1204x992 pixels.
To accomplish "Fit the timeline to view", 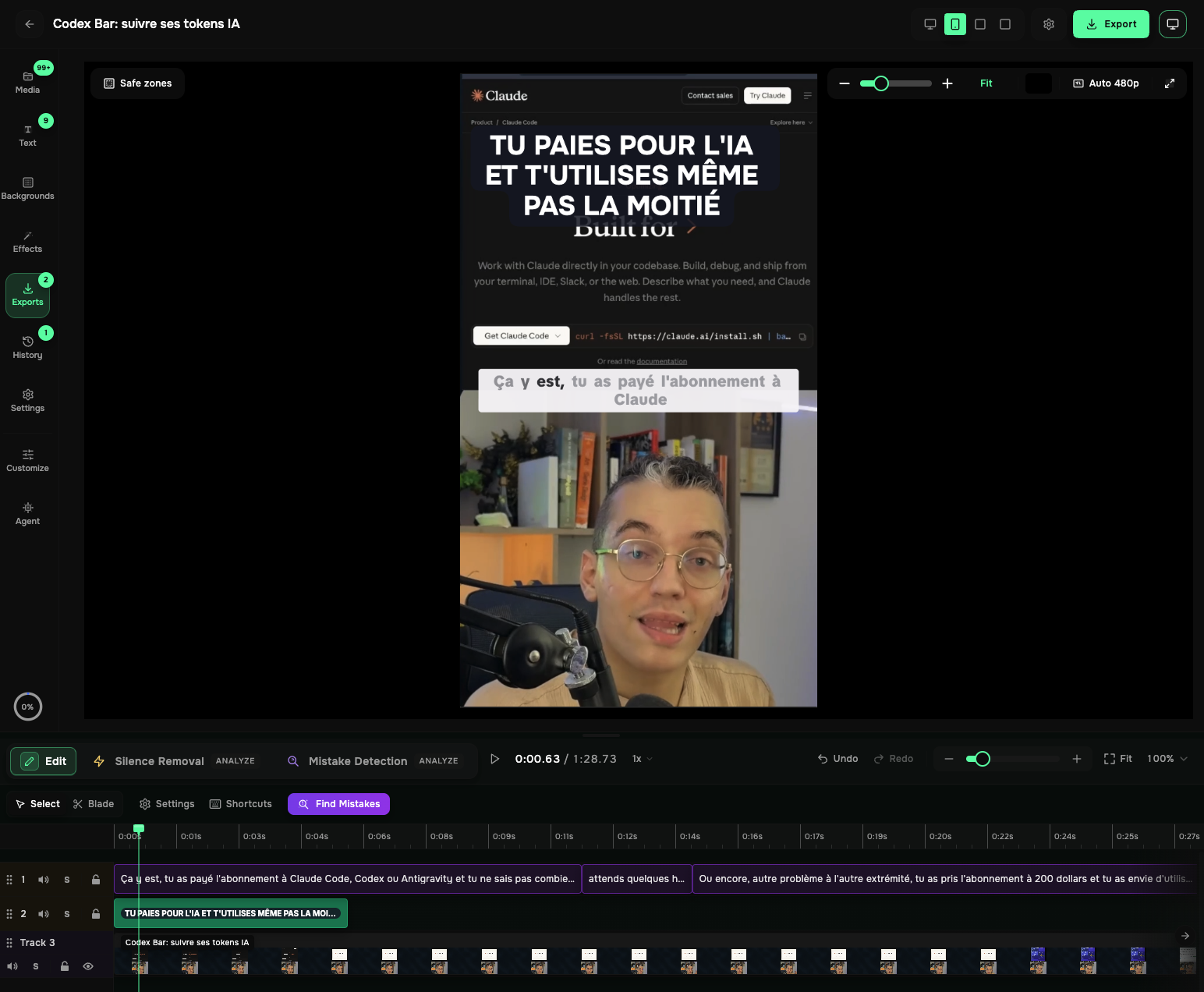I will click(x=1118, y=759).
